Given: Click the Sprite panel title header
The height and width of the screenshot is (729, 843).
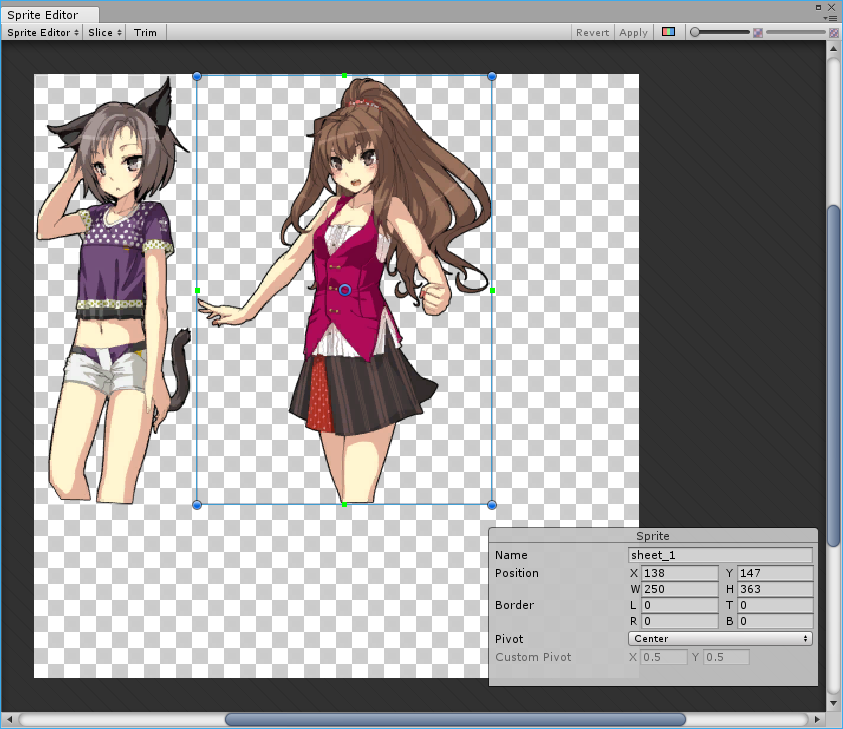Looking at the screenshot, I should [653, 536].
